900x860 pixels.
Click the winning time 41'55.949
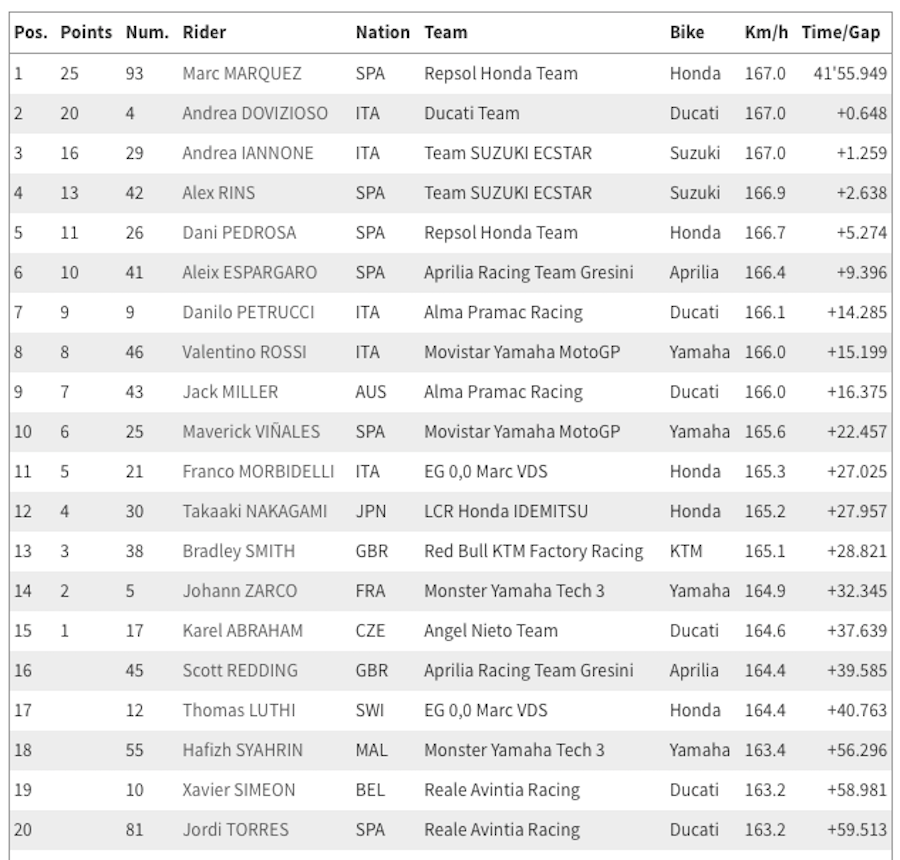point(851,73)
